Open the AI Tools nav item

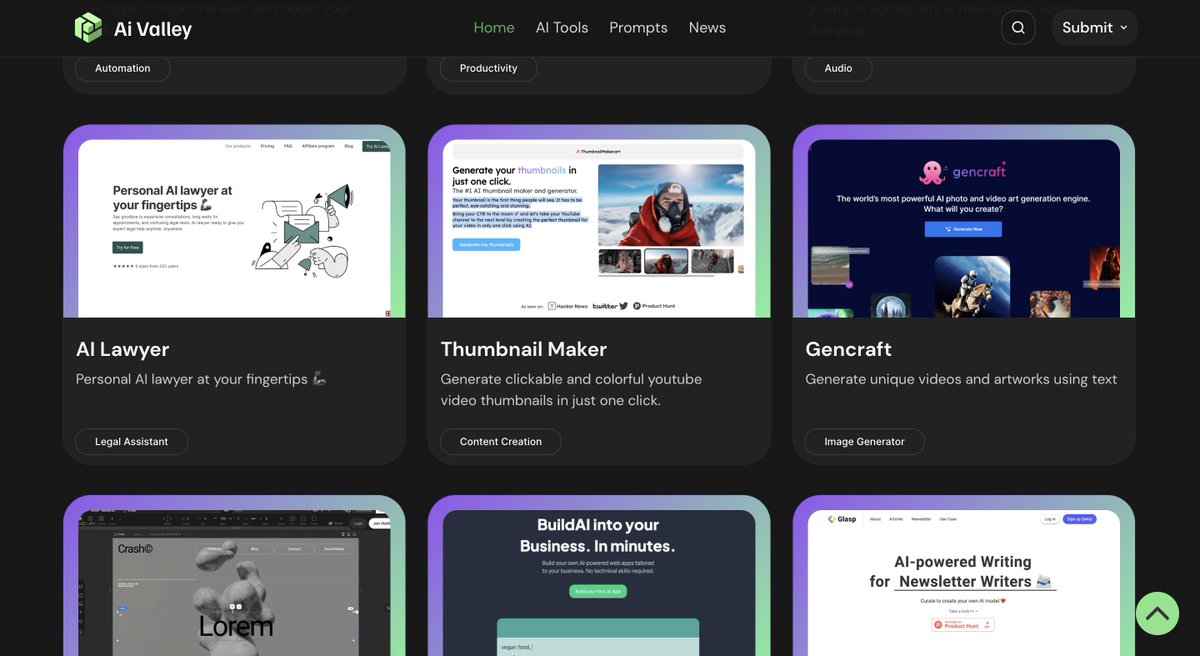click(x=562, y=28)
